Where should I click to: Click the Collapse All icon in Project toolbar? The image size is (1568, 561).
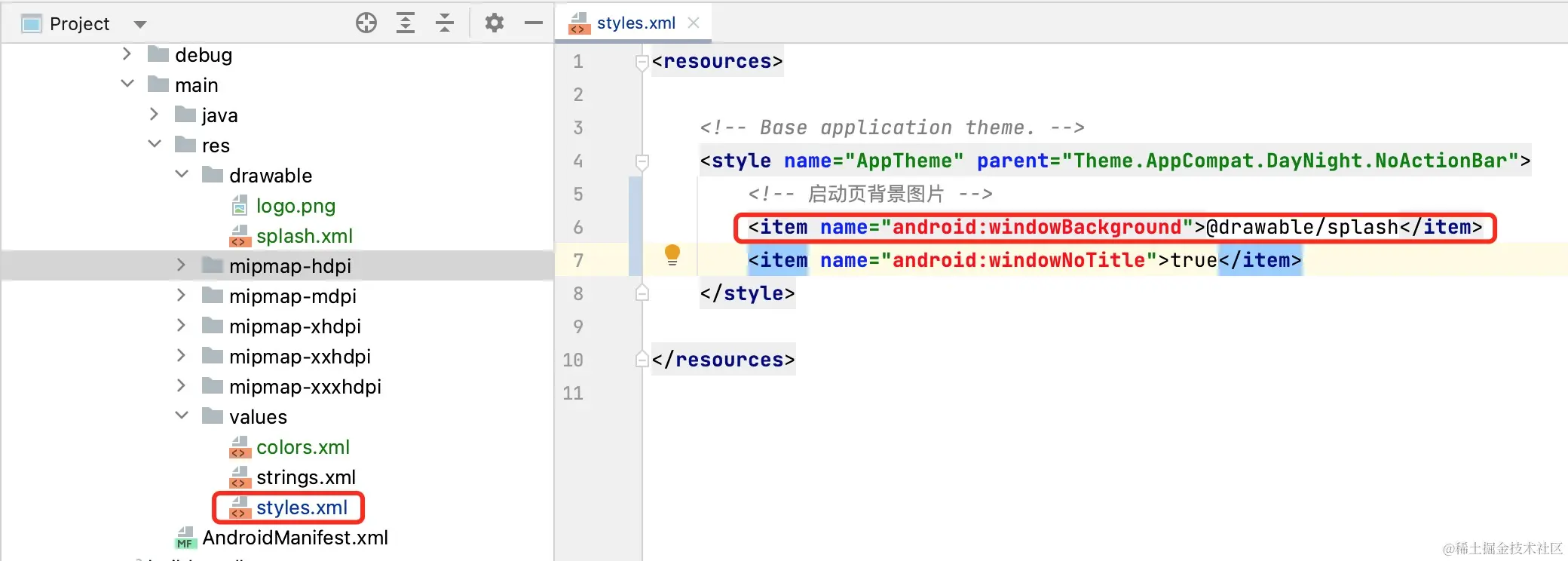tap(445, 23)
